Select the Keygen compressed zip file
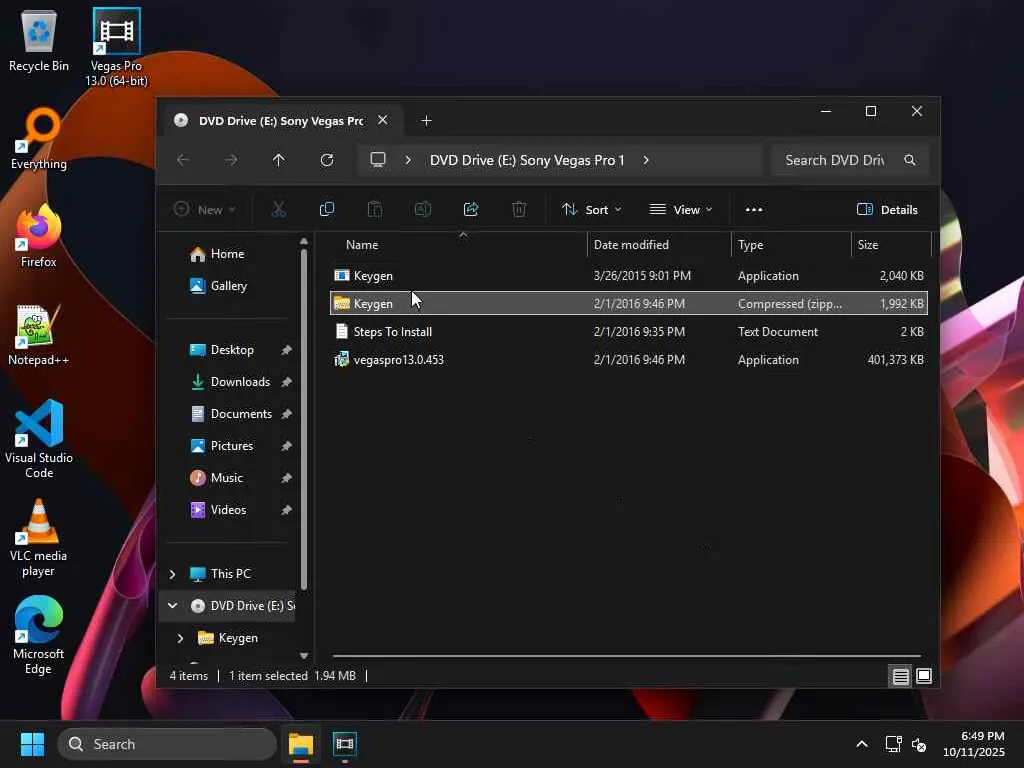This screenshot has height=768, width=1024. coord(628,304)
